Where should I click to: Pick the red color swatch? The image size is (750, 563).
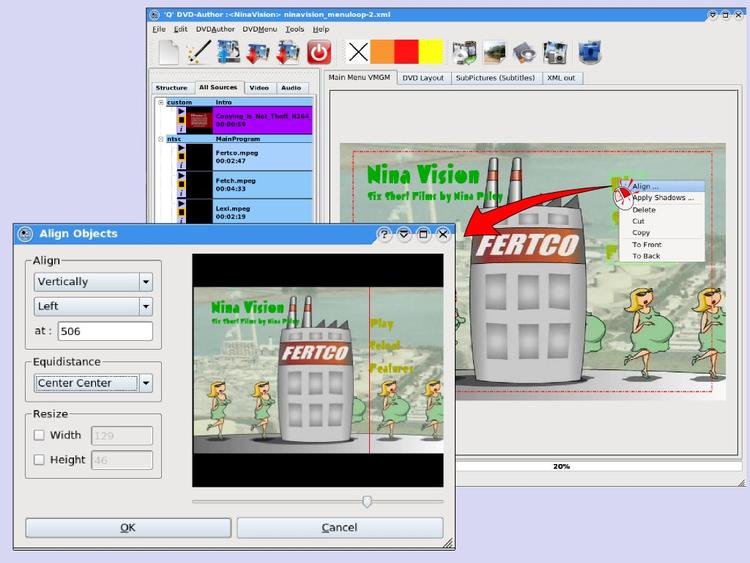[x=407, y=52]
